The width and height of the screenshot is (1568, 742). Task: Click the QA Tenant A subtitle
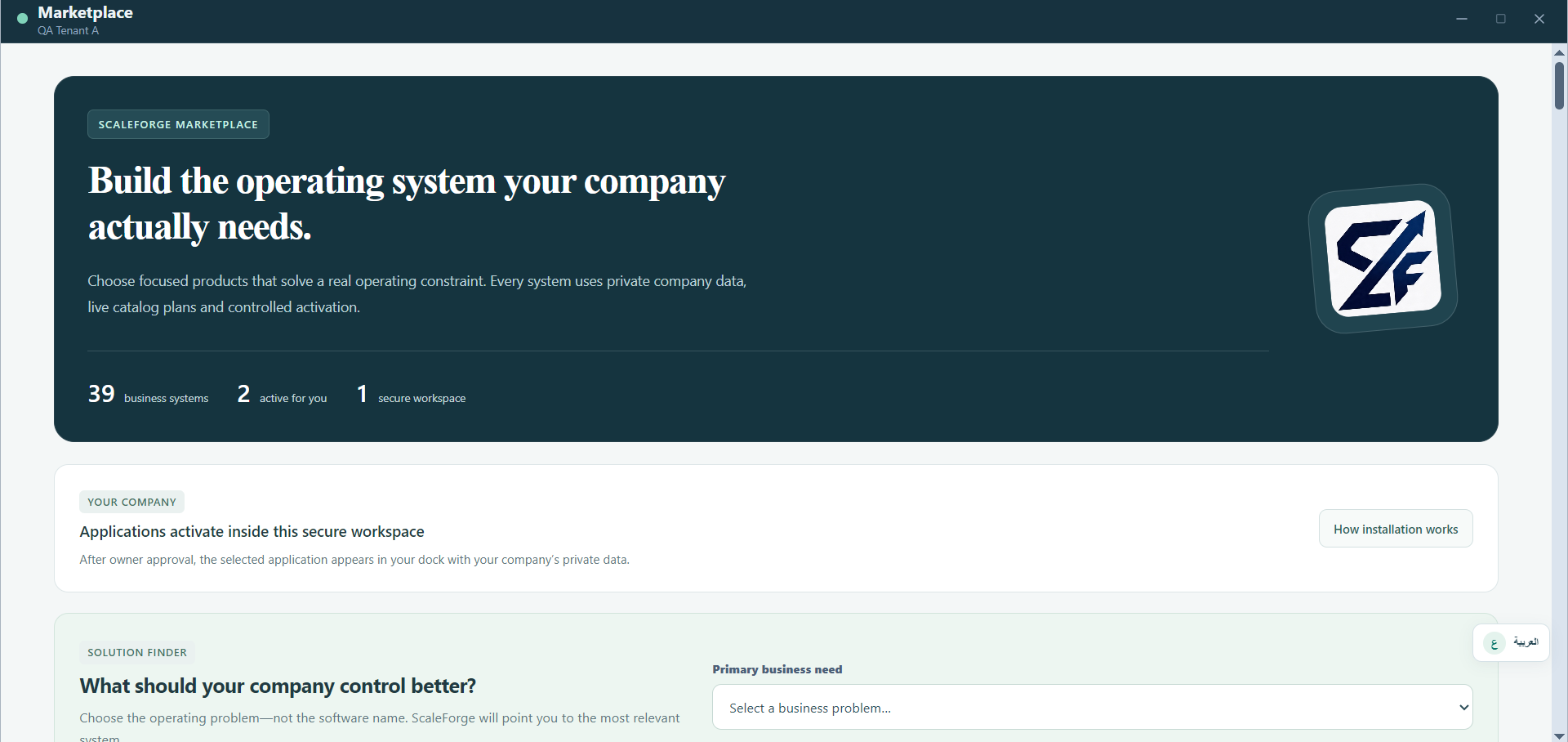(x=68, y=30)
